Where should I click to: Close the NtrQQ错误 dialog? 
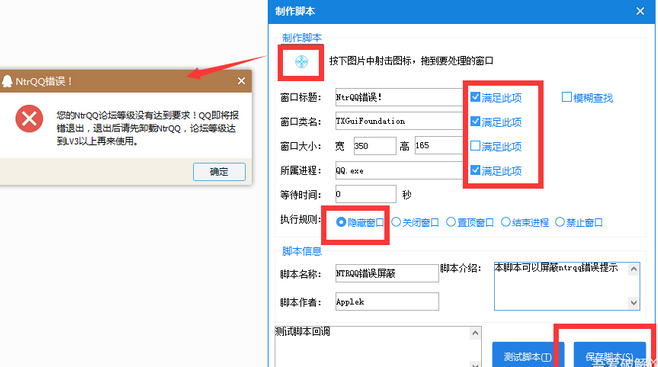241,81
